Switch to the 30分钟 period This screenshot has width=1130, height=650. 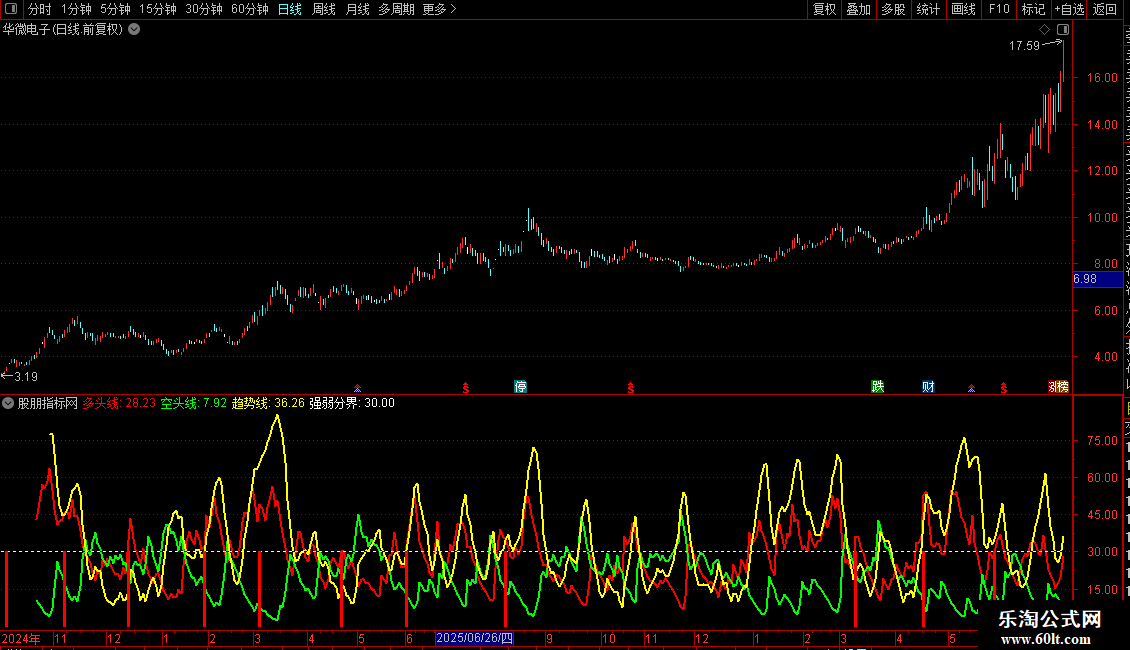[x=204, y=9]
